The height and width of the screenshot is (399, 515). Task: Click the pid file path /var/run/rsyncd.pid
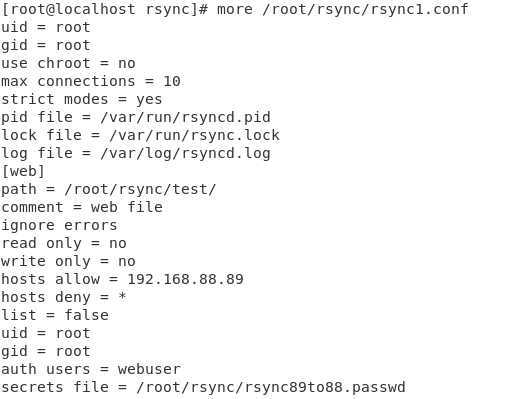185,117
